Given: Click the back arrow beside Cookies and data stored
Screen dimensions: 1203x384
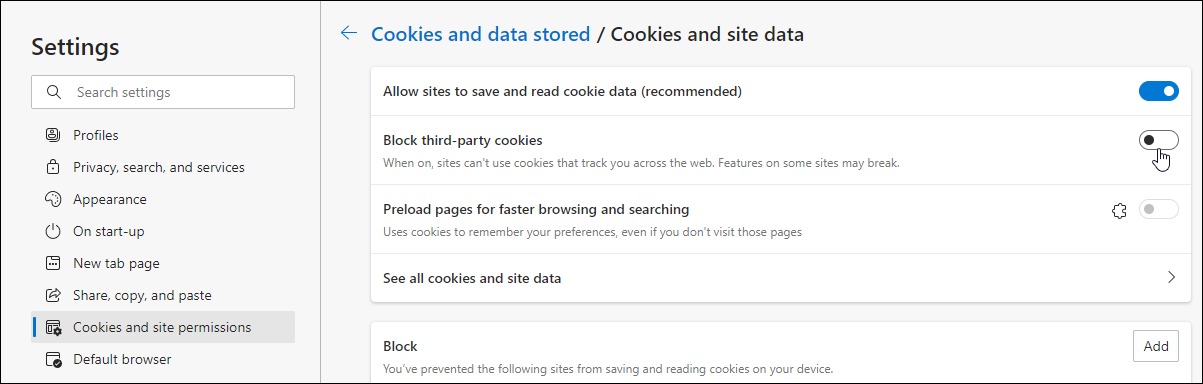Looking at the screenshot, I should [348, 34].
